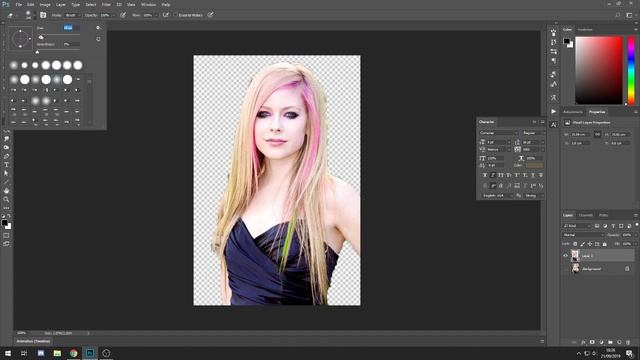Screen dimensions: 640x360
Task: Open the Opacity dropdown in the options bar
Action: 113,15
